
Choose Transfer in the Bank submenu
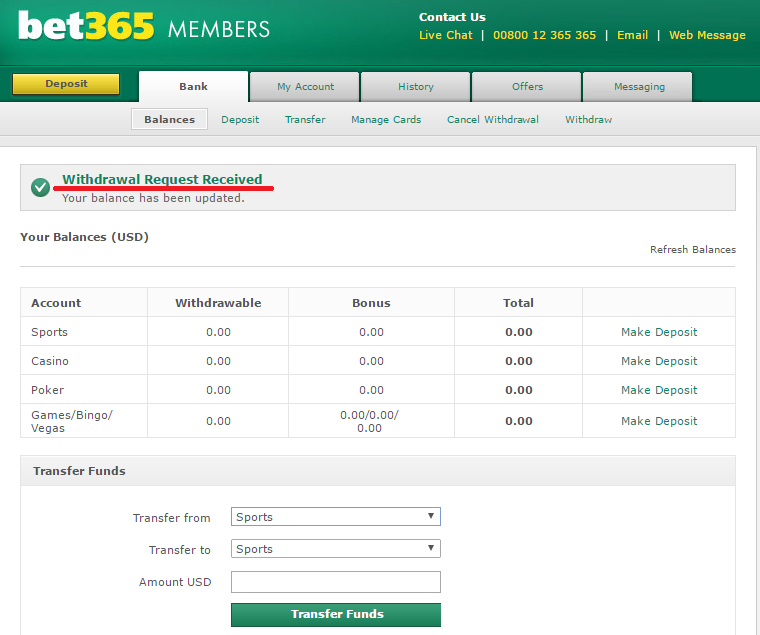coord(305,120)
